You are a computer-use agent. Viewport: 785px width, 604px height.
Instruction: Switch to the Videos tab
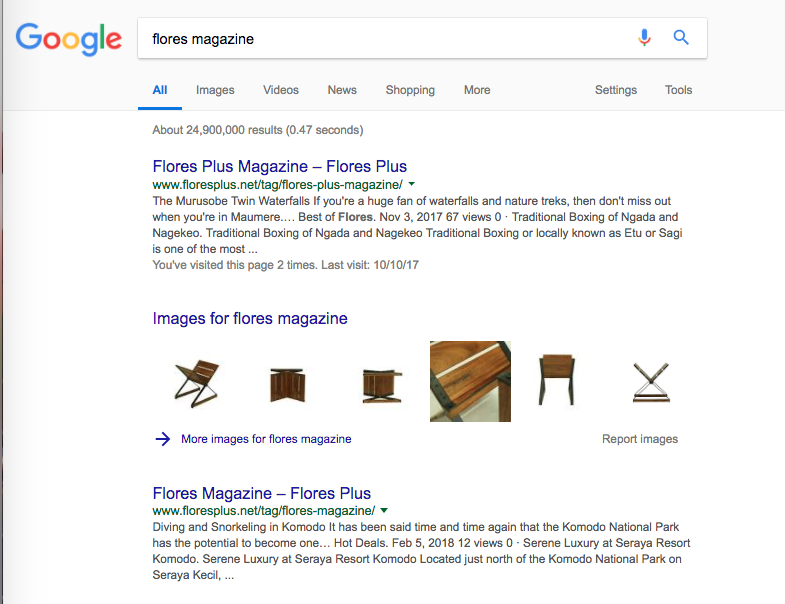point(281,90)
